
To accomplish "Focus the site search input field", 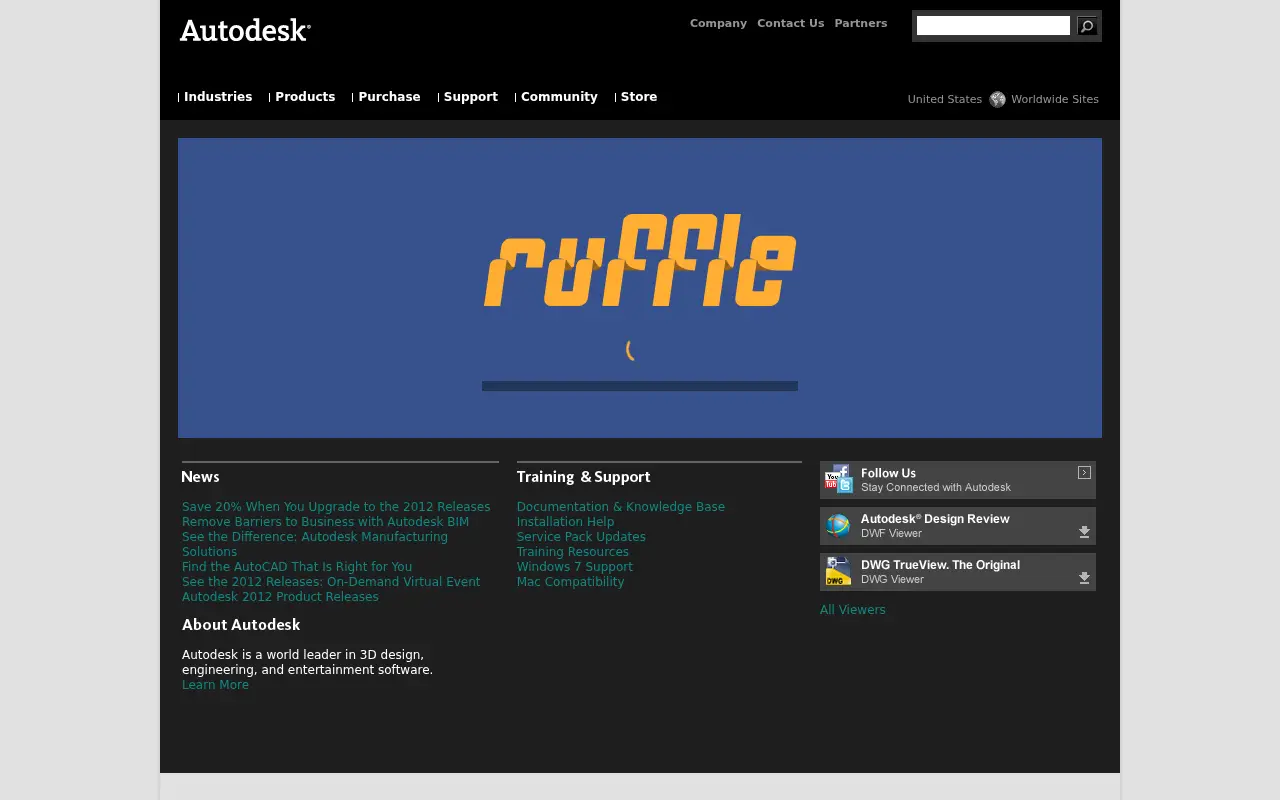I will (993, 26).
